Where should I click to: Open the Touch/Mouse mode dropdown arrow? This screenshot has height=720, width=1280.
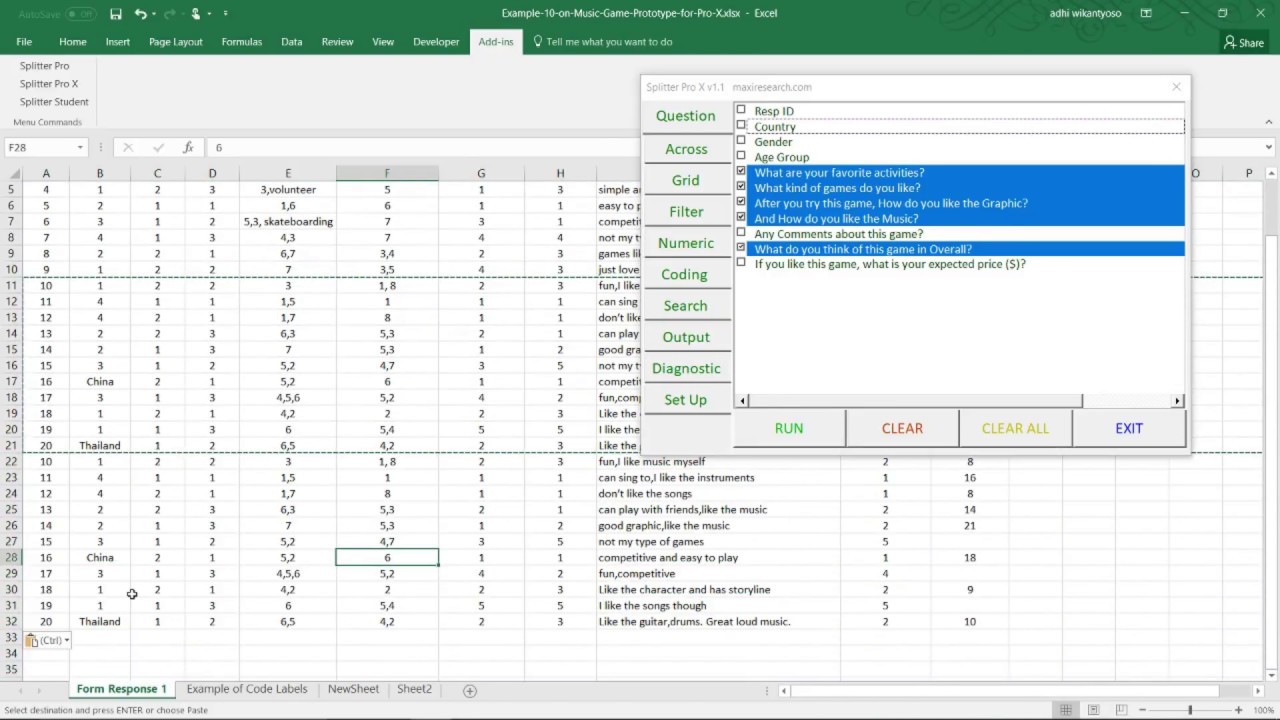209,14
